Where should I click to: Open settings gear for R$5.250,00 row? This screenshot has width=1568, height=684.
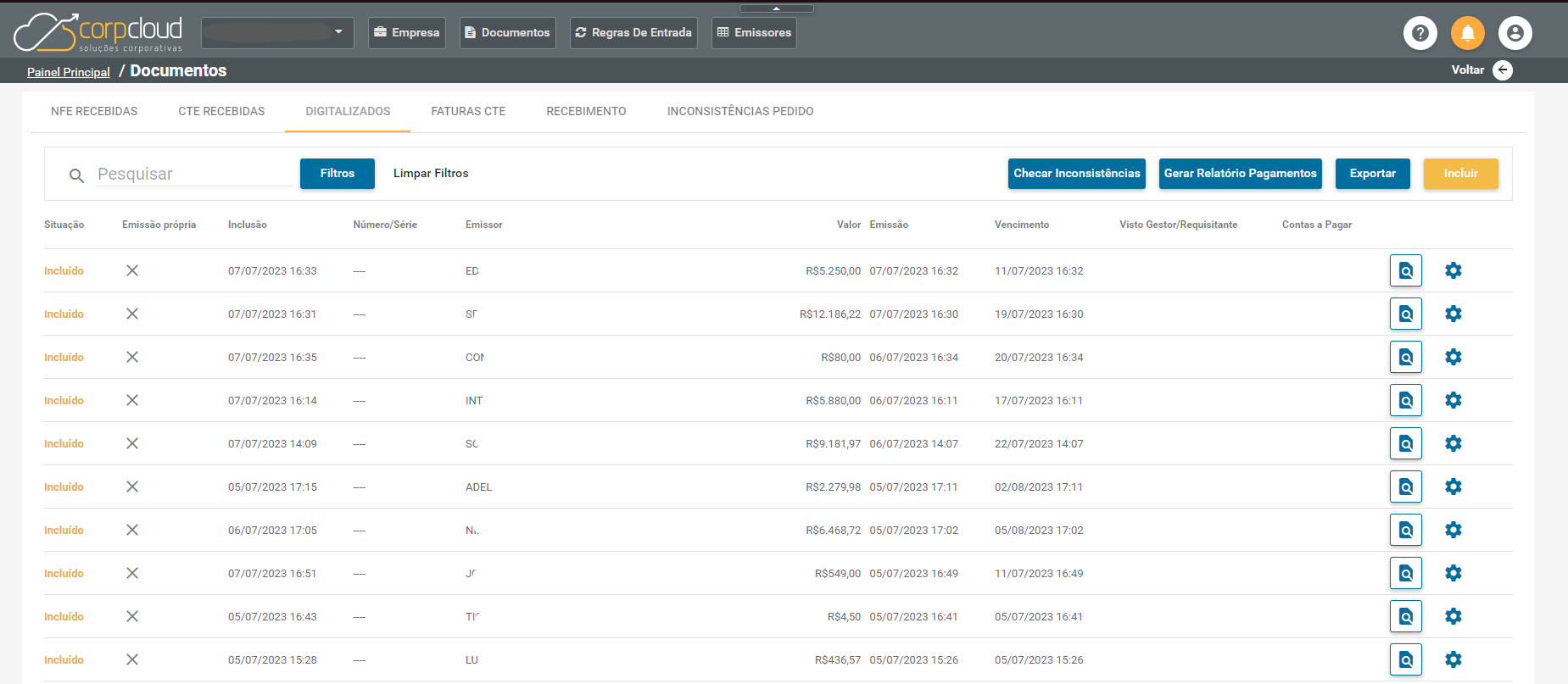point(1454,270)
